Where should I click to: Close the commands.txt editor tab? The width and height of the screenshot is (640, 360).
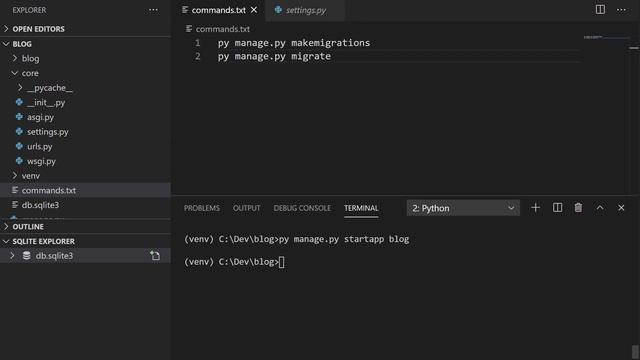coord(254,10)
